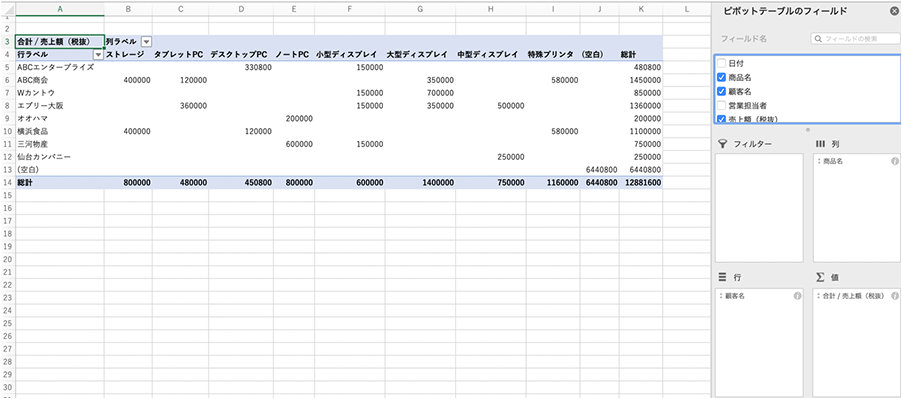Screen dimensions: 902x399
Task: Select row 14 header
Action: [x=7, y=182]
